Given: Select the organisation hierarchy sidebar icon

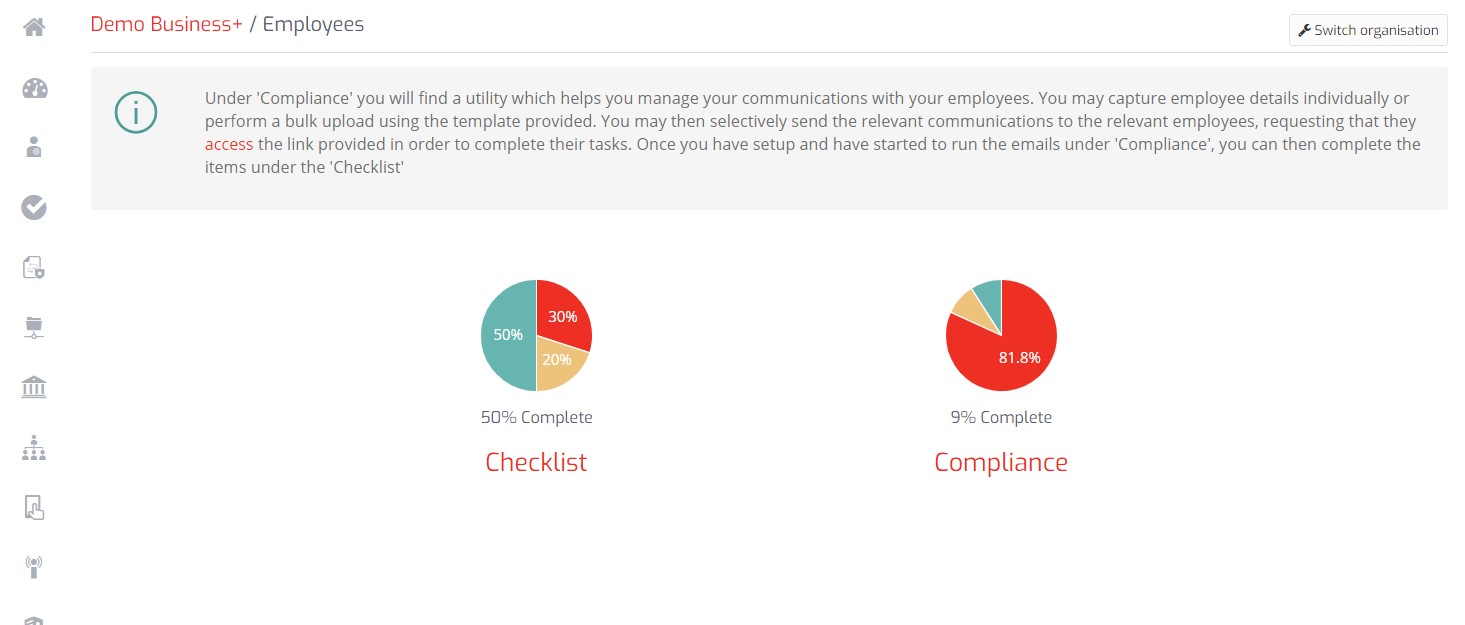Looking at the screenshot, I should point(34,448).
